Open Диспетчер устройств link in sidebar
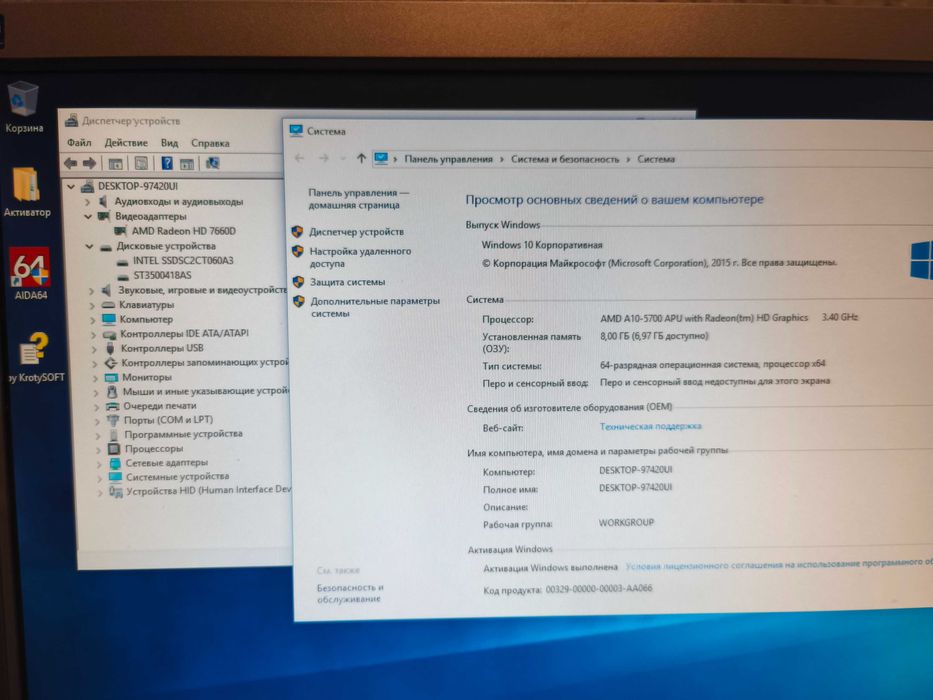This screenshot has height=700, width=933. click(x=356, y=232)
